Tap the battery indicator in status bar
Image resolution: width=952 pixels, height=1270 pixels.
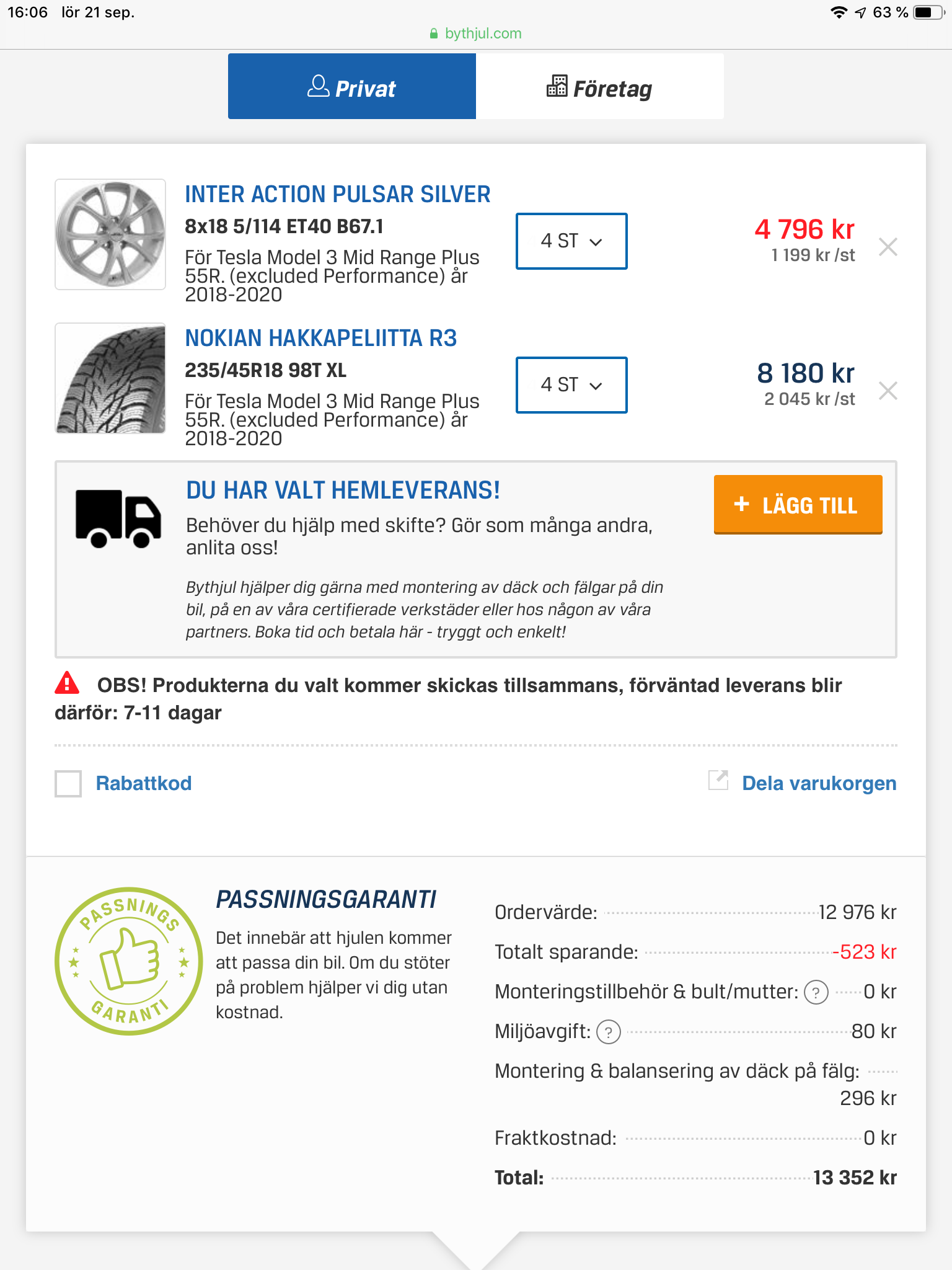click(x=928, y=12)
